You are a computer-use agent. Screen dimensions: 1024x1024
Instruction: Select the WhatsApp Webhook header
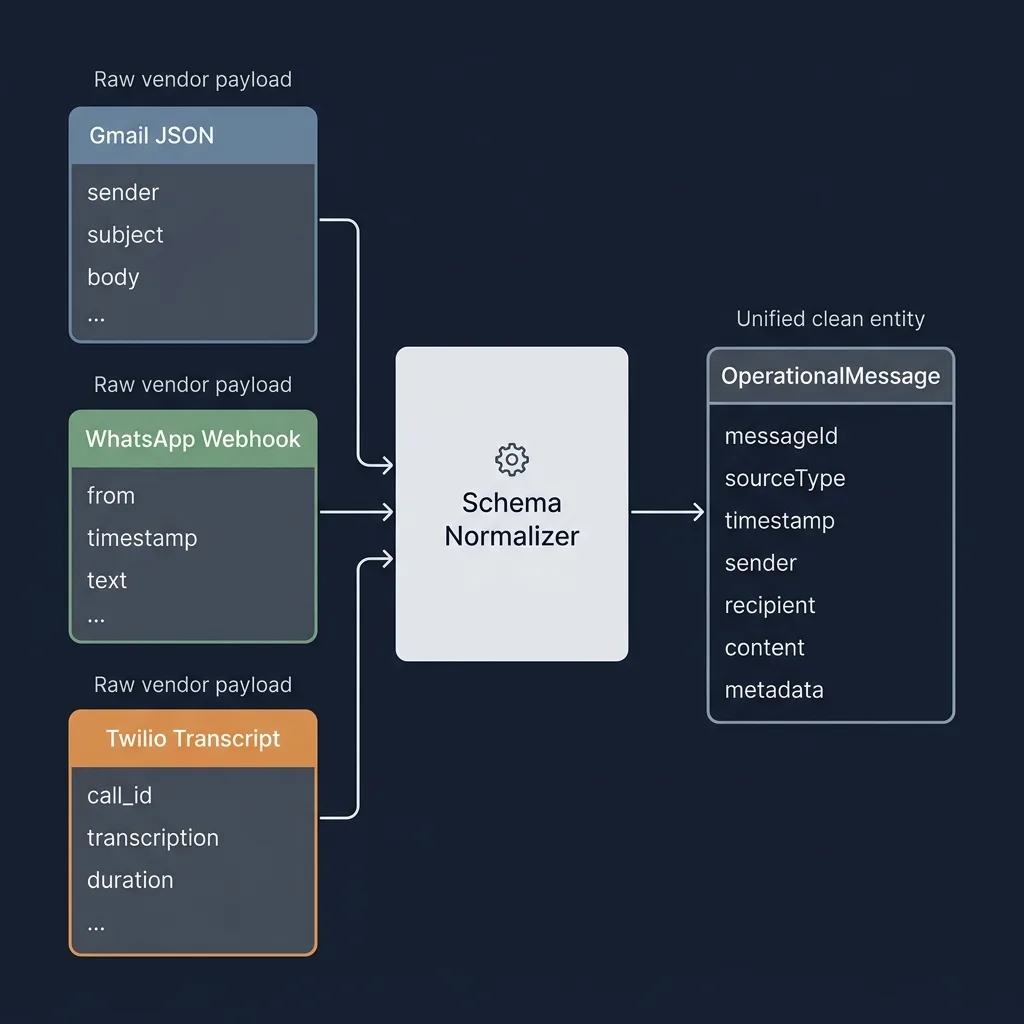point(193,439)
